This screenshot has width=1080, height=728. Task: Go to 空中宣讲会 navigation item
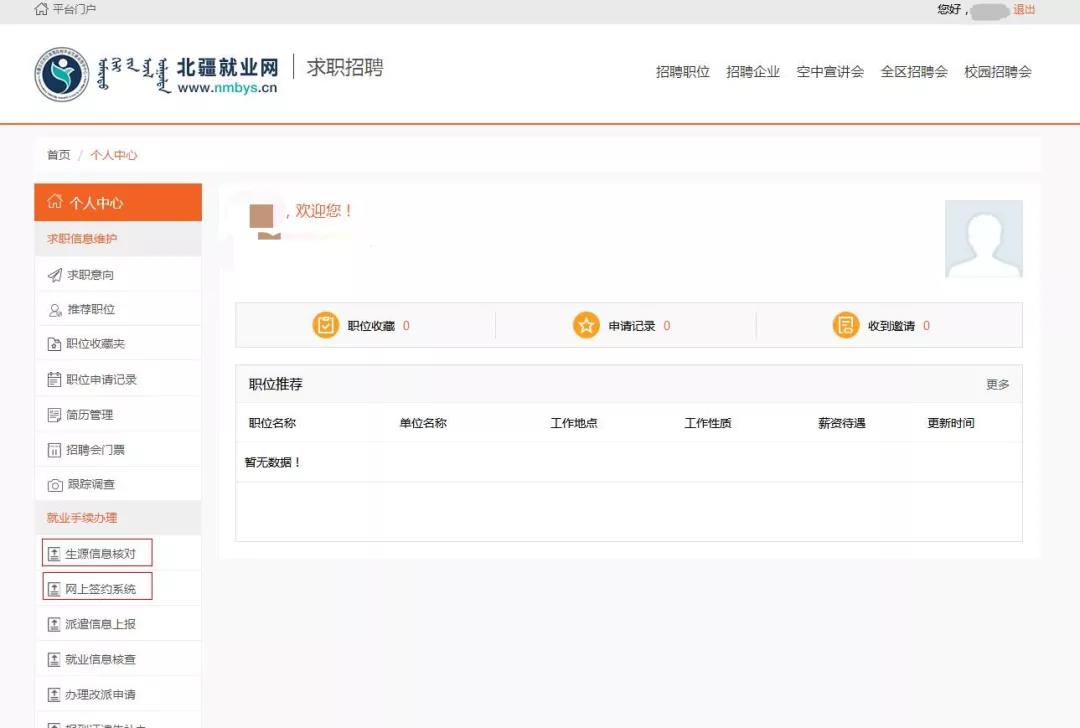pos(830,72)
